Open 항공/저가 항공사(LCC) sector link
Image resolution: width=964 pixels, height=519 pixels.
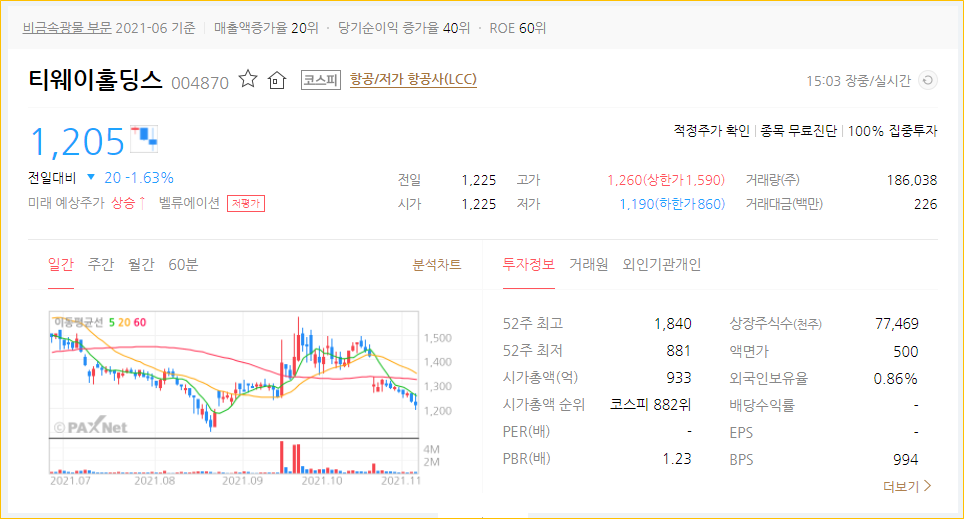[413, 80]
